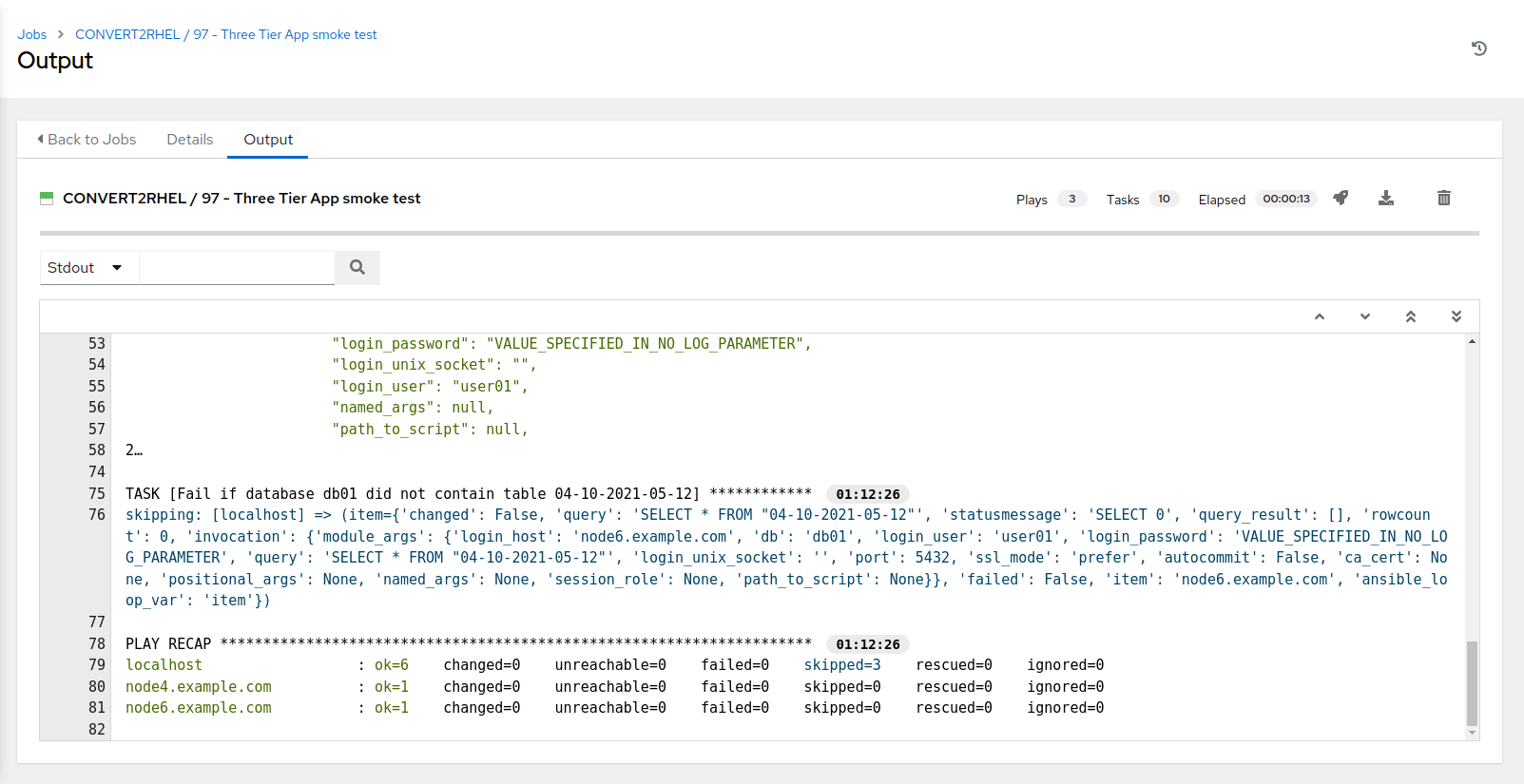
Task: Click node6.example.com in the recap
Action: 199,708
